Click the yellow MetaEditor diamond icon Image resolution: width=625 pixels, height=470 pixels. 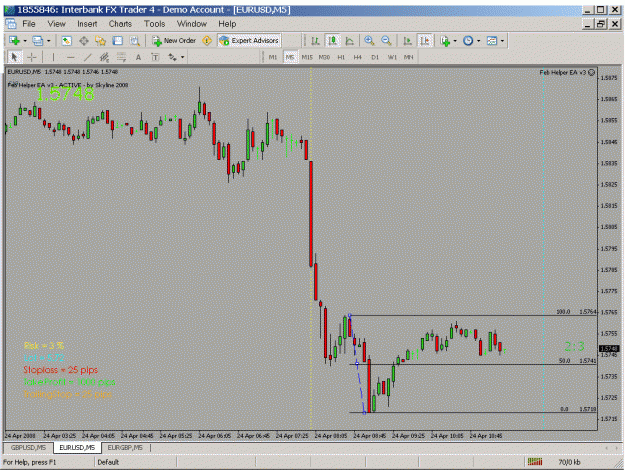tap(207, 41)
